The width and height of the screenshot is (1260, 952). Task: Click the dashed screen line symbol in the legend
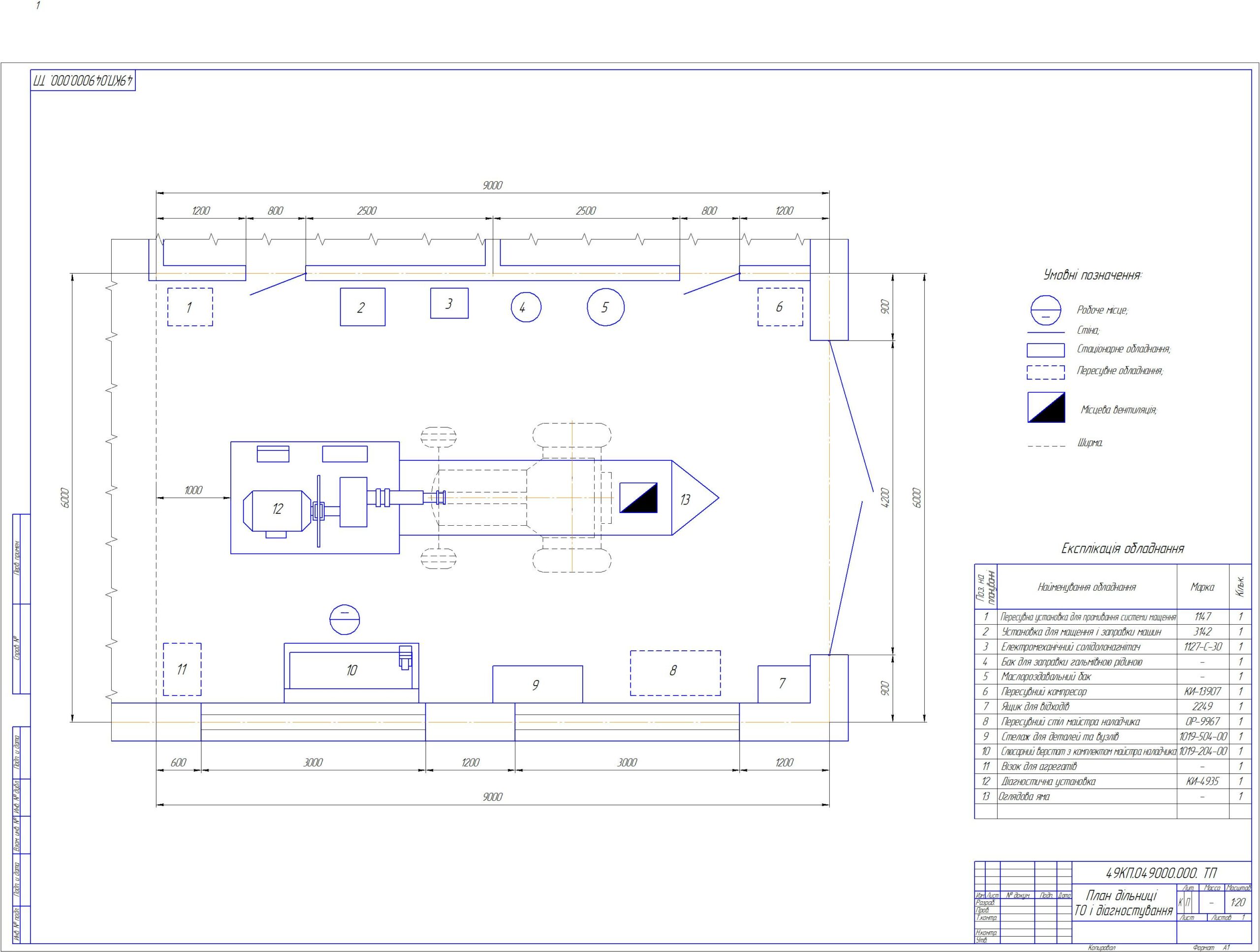click(1046, 446)
